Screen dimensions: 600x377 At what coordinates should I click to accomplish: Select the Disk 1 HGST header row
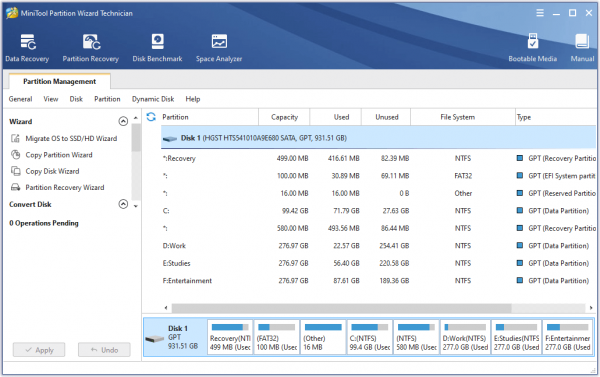[379, 138]
